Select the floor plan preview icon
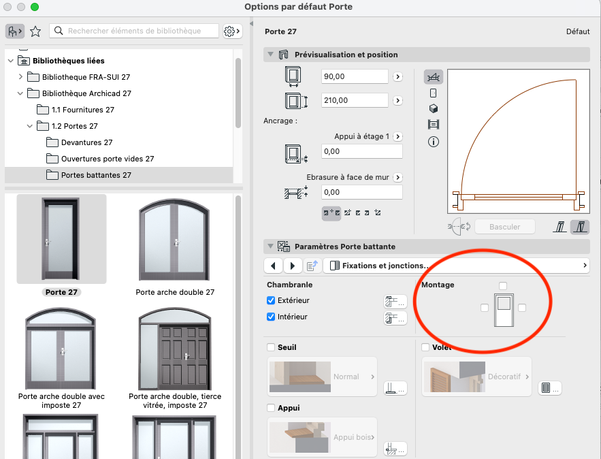The width and height of the screenshot is (601, 459). (x=433, y=77)
